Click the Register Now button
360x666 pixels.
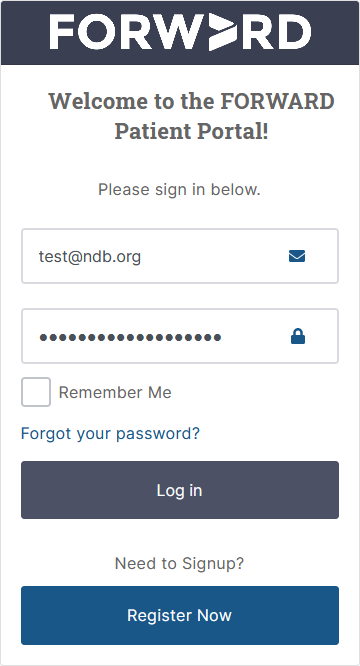[180, 615]
